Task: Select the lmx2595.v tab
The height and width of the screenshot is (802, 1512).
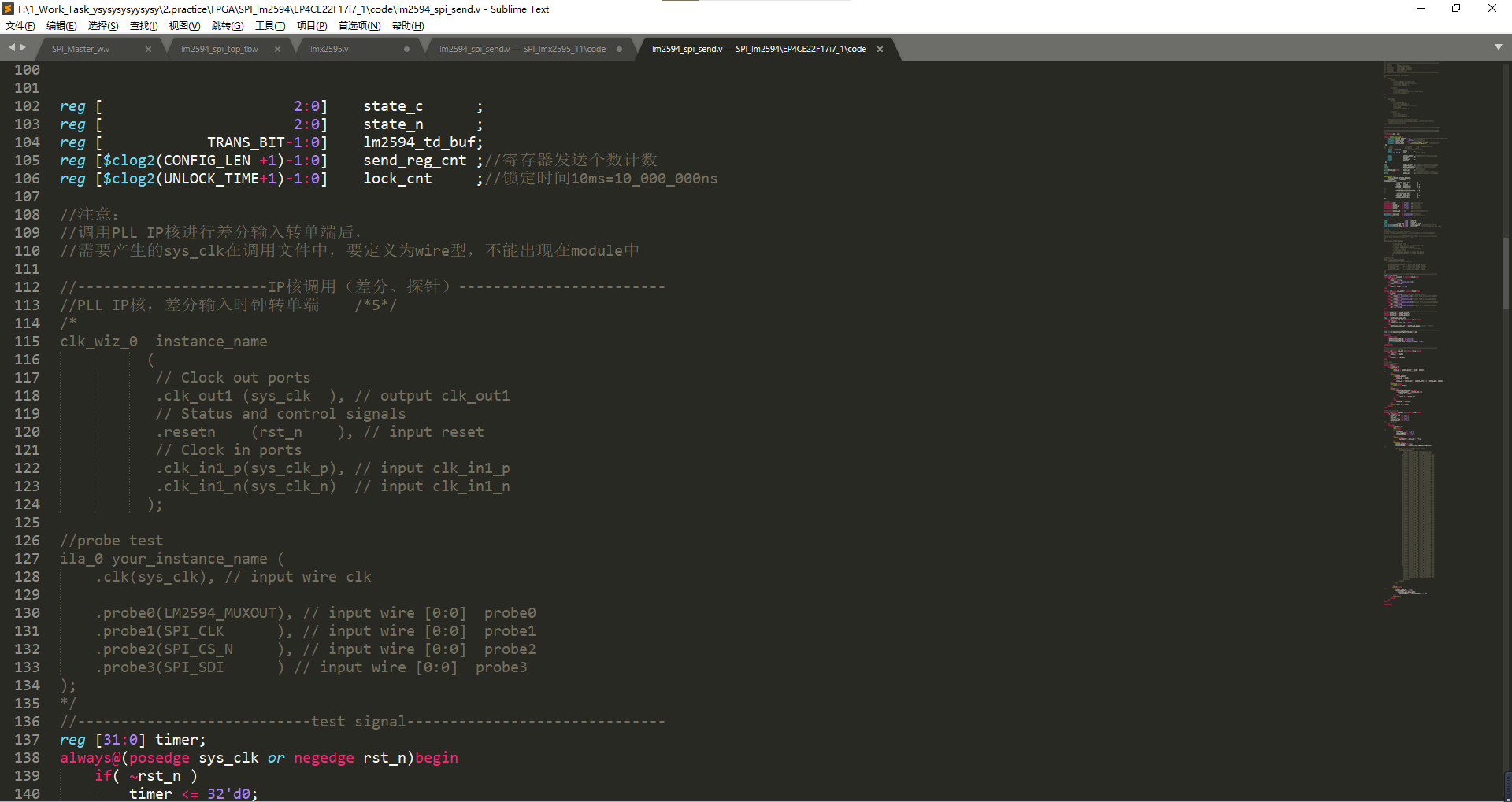Action: pos(328,48)
